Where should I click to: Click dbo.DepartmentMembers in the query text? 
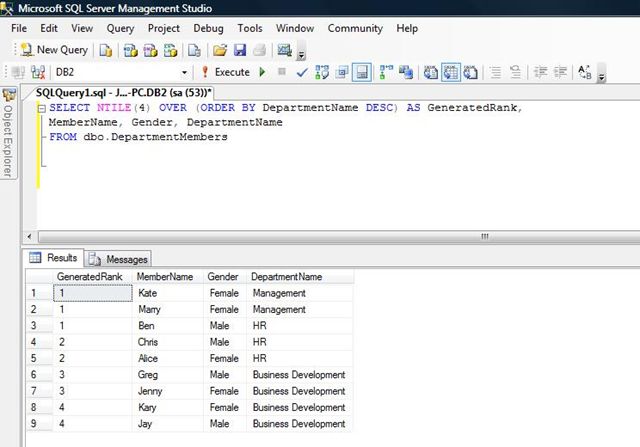[155, 137]
